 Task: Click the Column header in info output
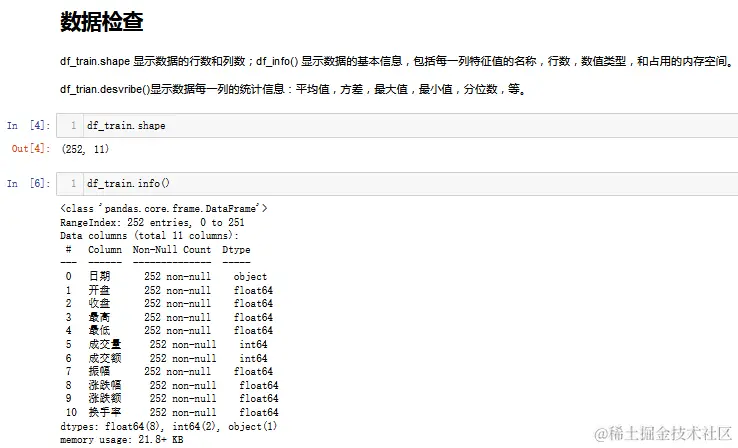tap(105, 250)
